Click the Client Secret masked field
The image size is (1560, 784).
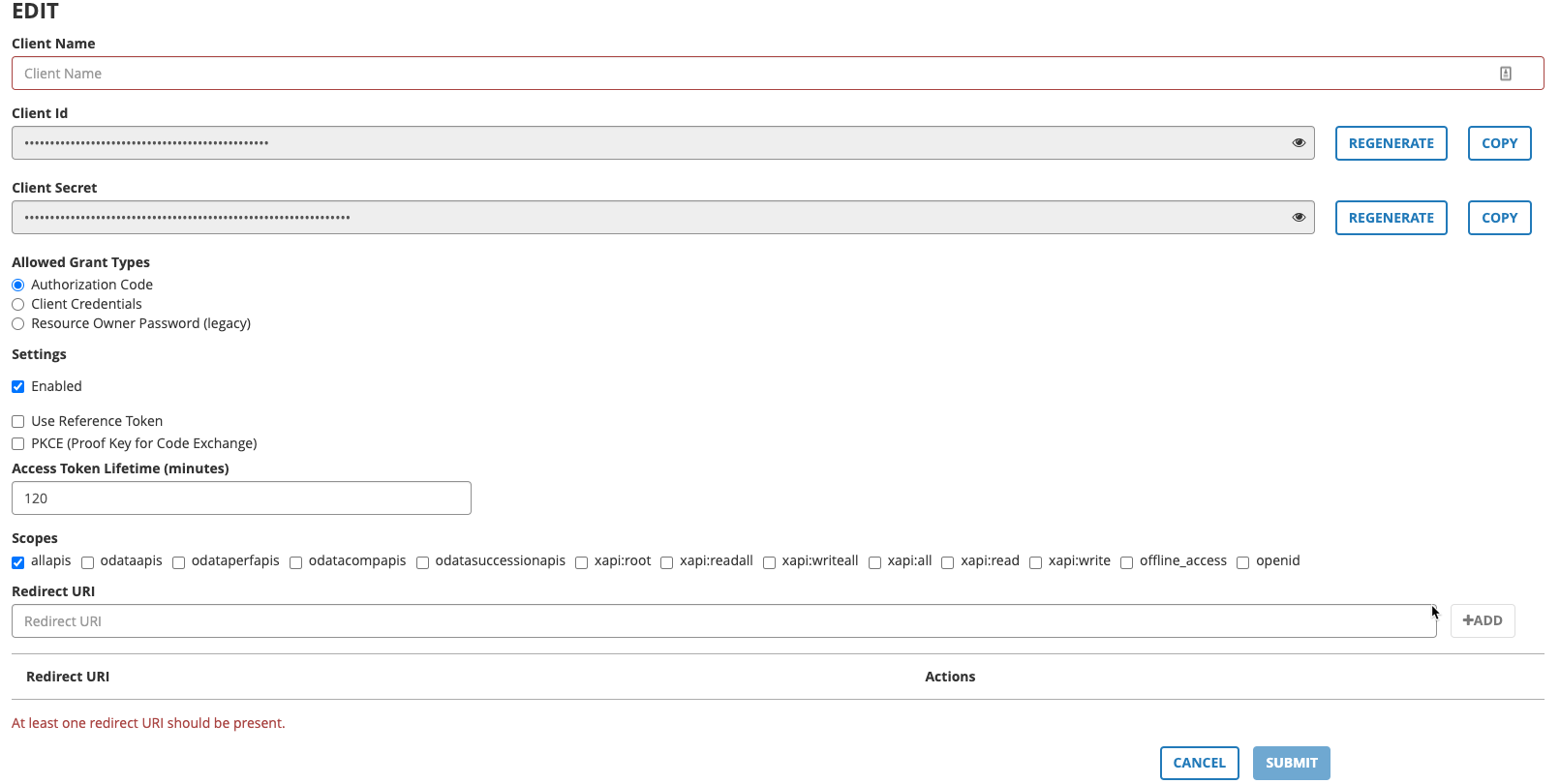click(x=662, y=218)
